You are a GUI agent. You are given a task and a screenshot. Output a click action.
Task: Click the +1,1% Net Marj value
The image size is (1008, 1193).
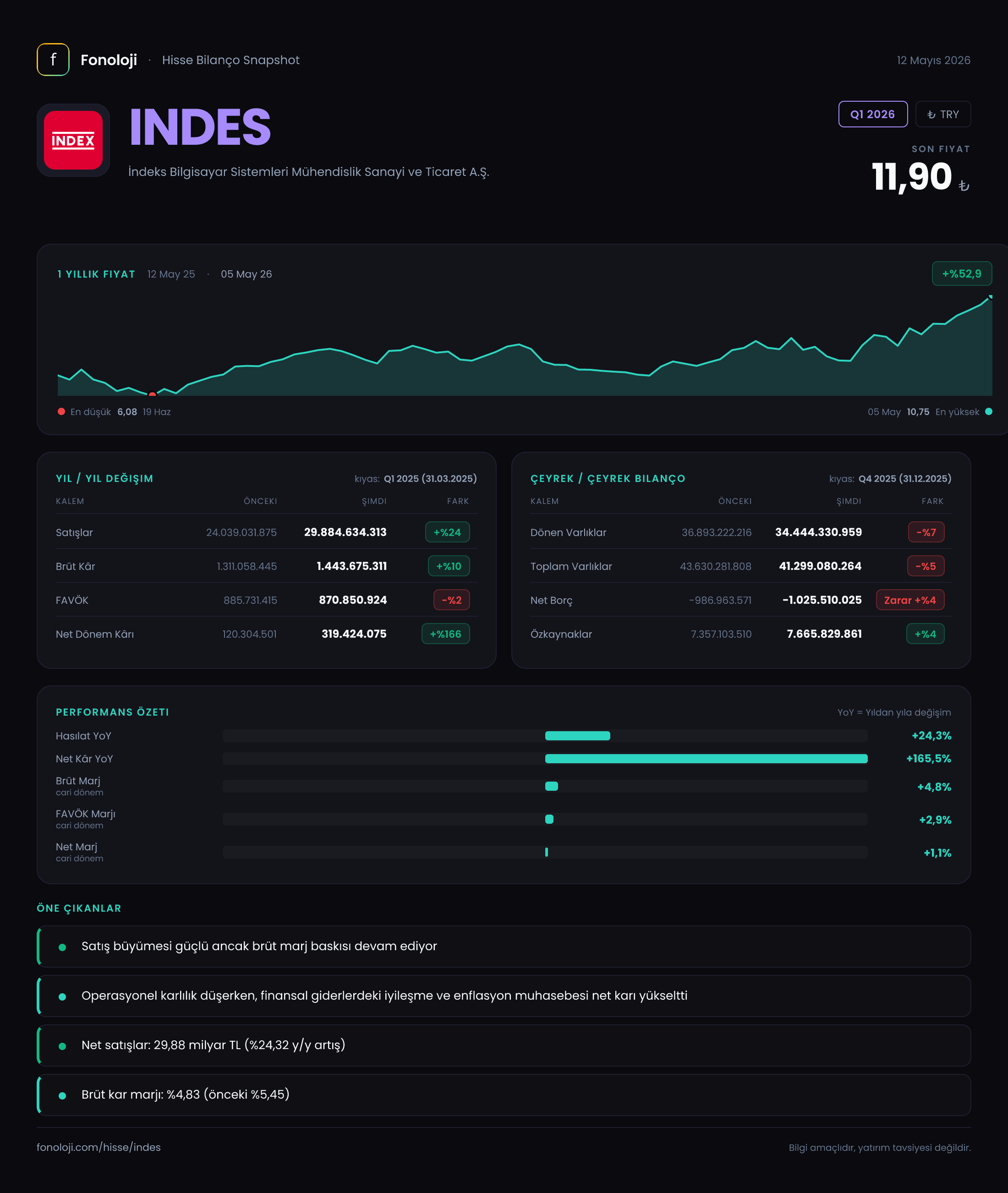click(937, 853)
